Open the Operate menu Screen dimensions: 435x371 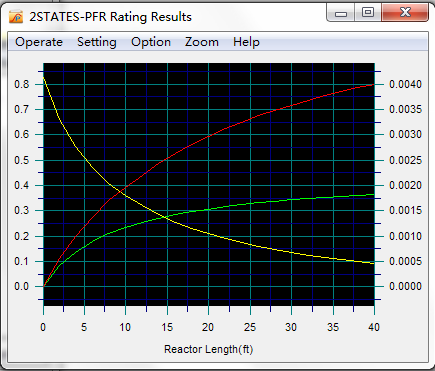[39, 42]
